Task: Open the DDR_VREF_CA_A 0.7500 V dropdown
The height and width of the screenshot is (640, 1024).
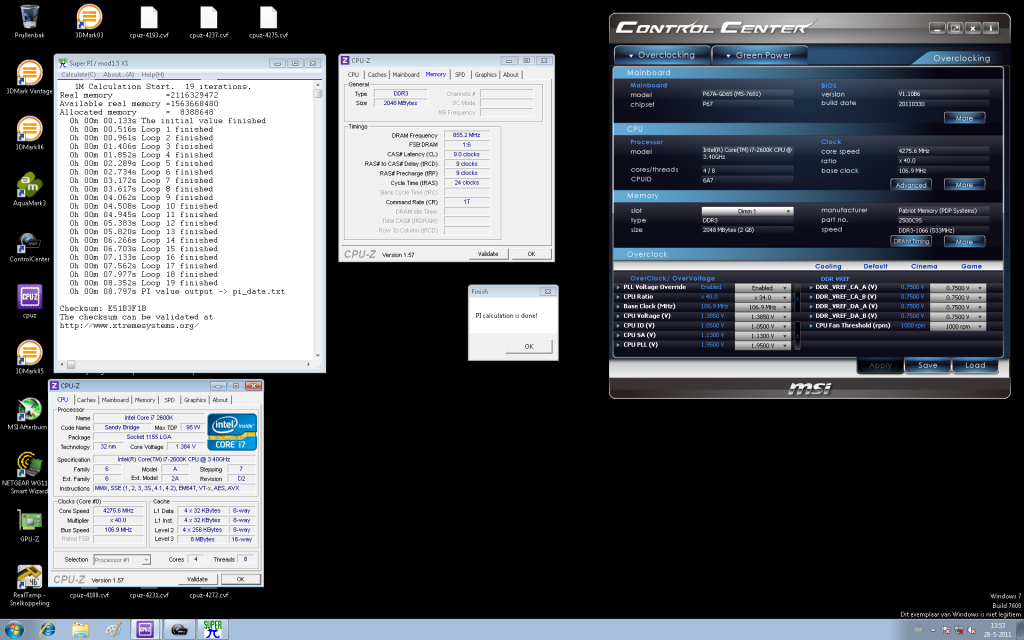Action: click(x=957, y=287)
